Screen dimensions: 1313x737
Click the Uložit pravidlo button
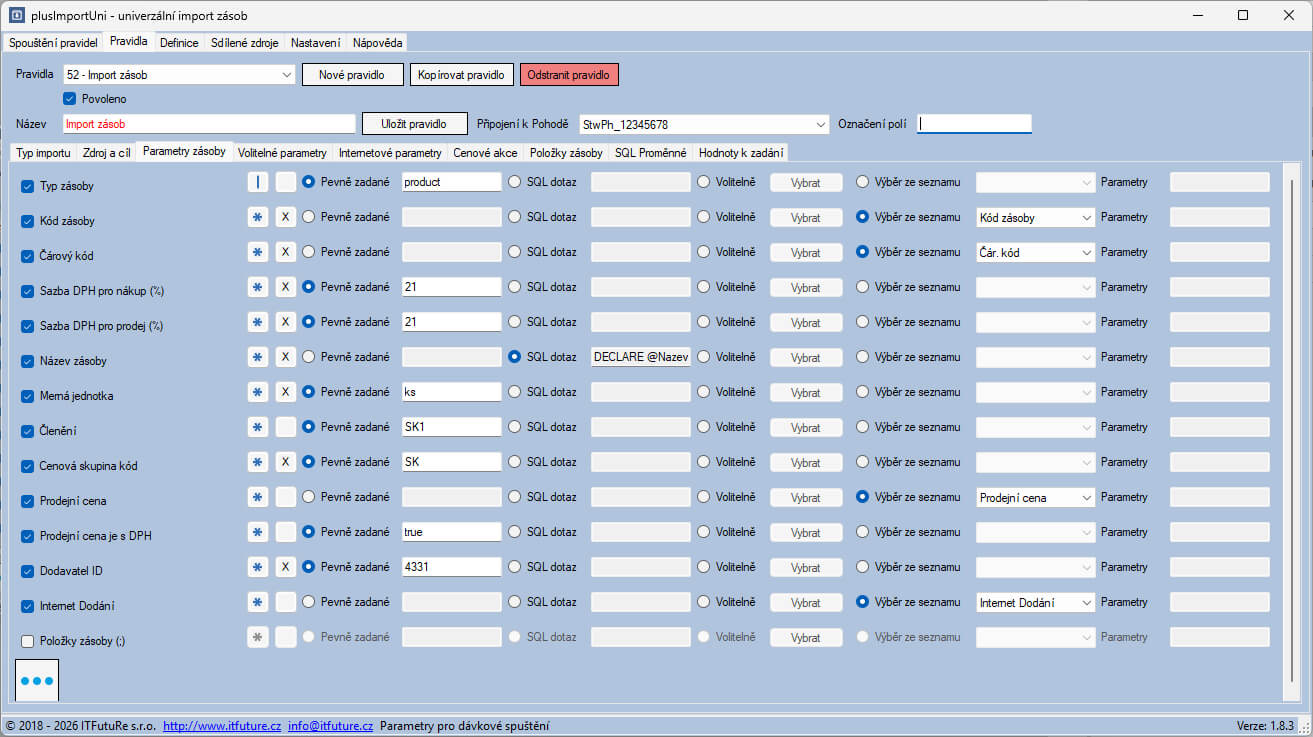414,124
